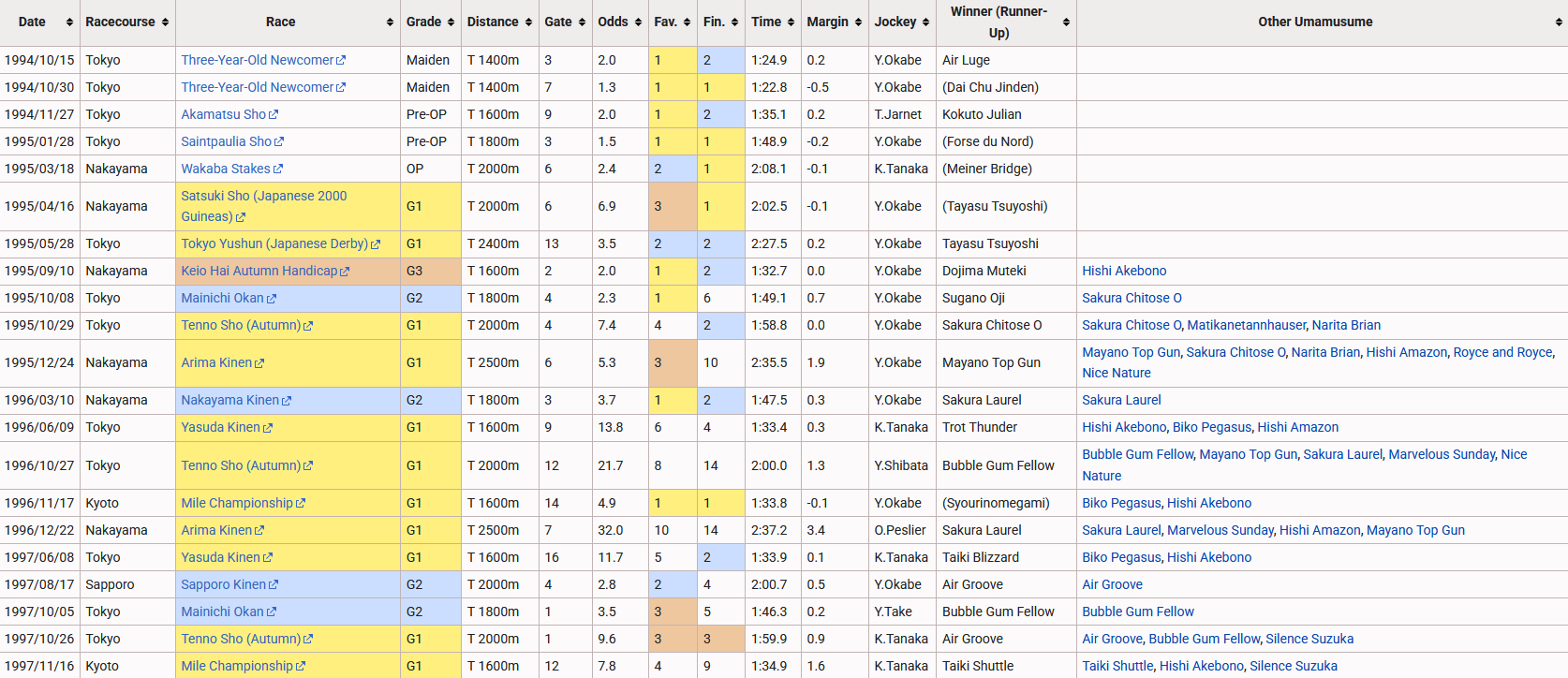This screenshot has height=678, width=1568.
Task: Click external link icon beside Wakaba Stakes
Action: [278, 169]
